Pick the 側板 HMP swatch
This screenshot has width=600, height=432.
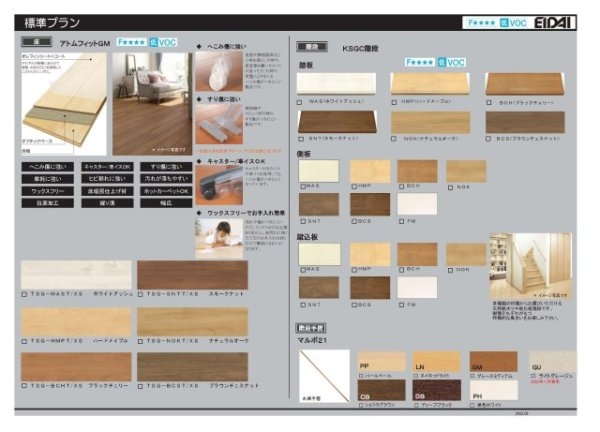(x=370, y=171)
